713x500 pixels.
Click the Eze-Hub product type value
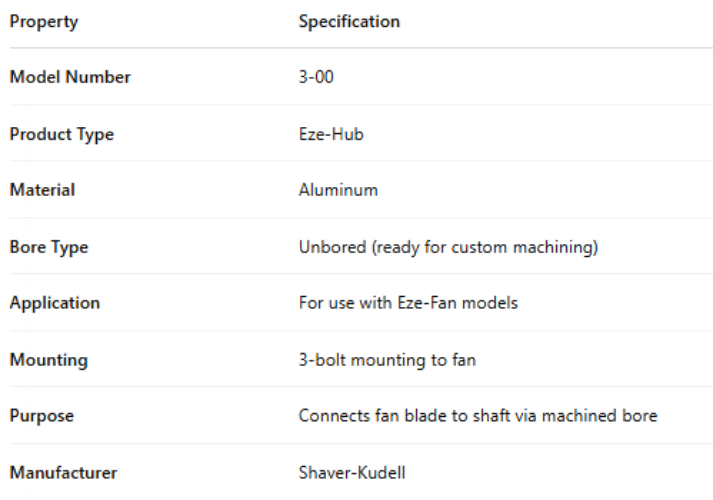point(331,134)
